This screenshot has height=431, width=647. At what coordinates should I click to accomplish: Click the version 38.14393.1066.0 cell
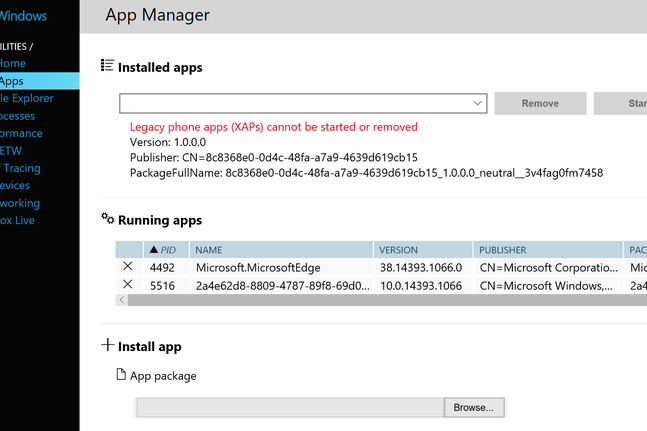pos(421,268)
